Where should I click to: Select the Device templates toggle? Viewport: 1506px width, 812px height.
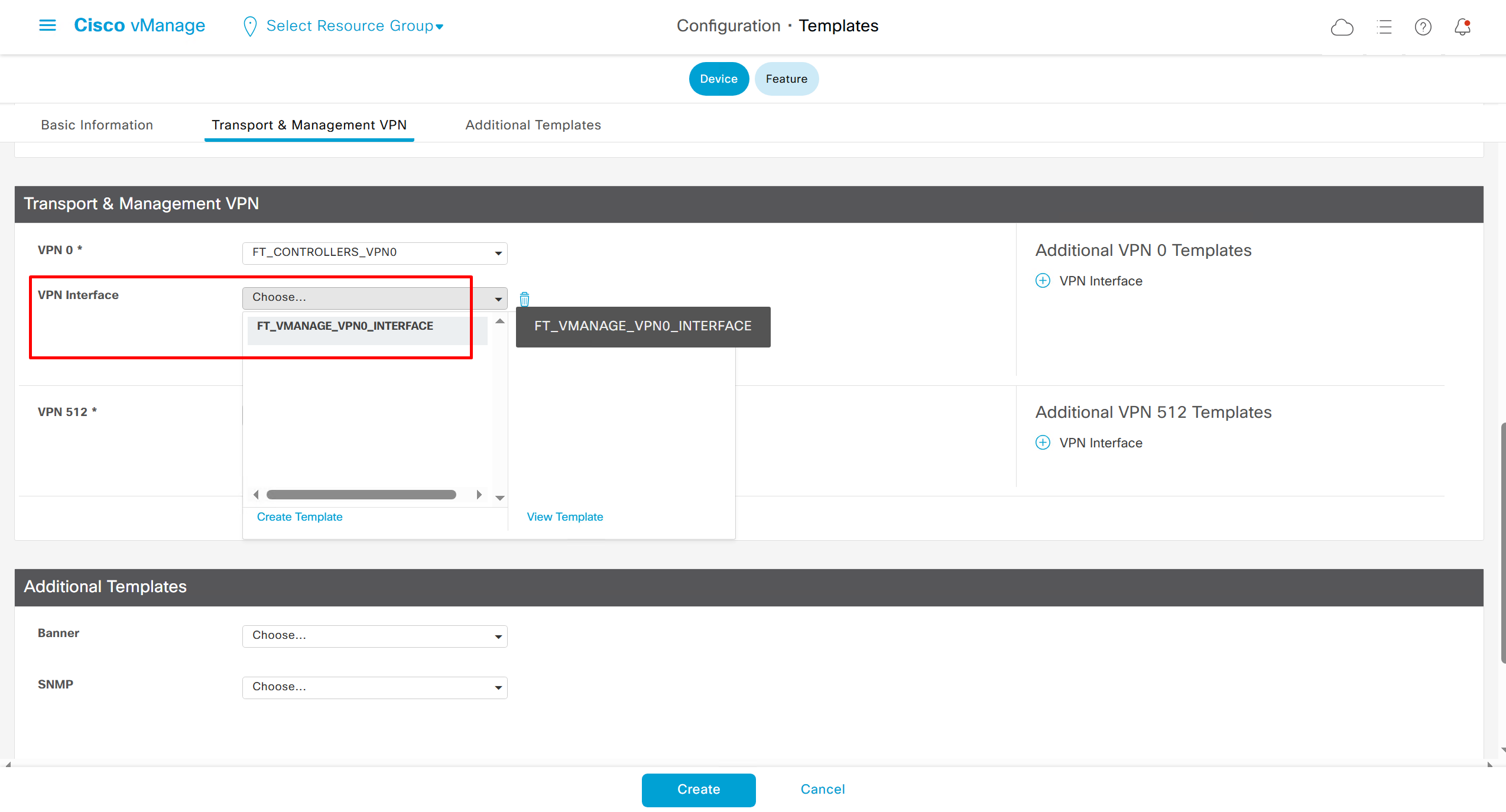point(718,79)
